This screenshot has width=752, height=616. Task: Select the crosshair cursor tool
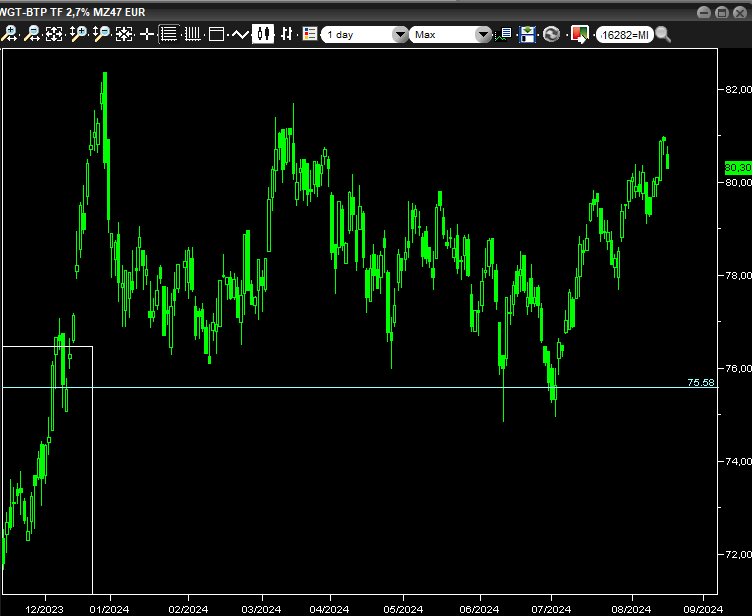tap(147, 34)
